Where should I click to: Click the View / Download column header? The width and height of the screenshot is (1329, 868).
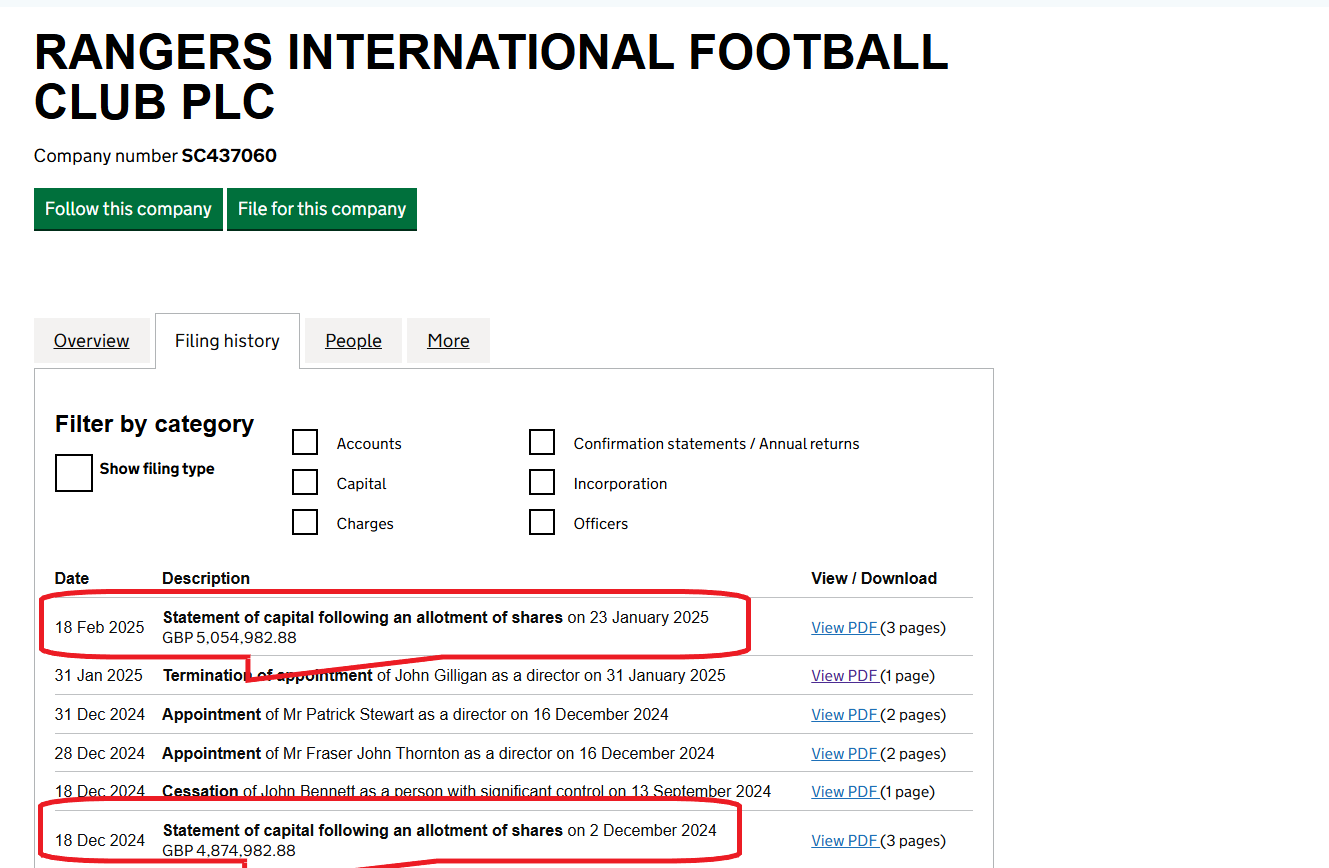click(x=874, y=578)
